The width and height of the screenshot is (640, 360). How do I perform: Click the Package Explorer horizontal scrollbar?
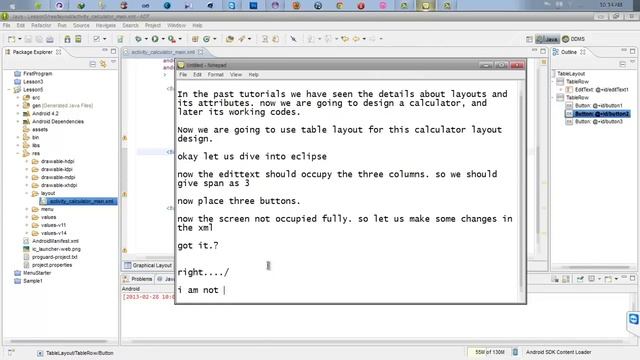[x=58, y=341]
